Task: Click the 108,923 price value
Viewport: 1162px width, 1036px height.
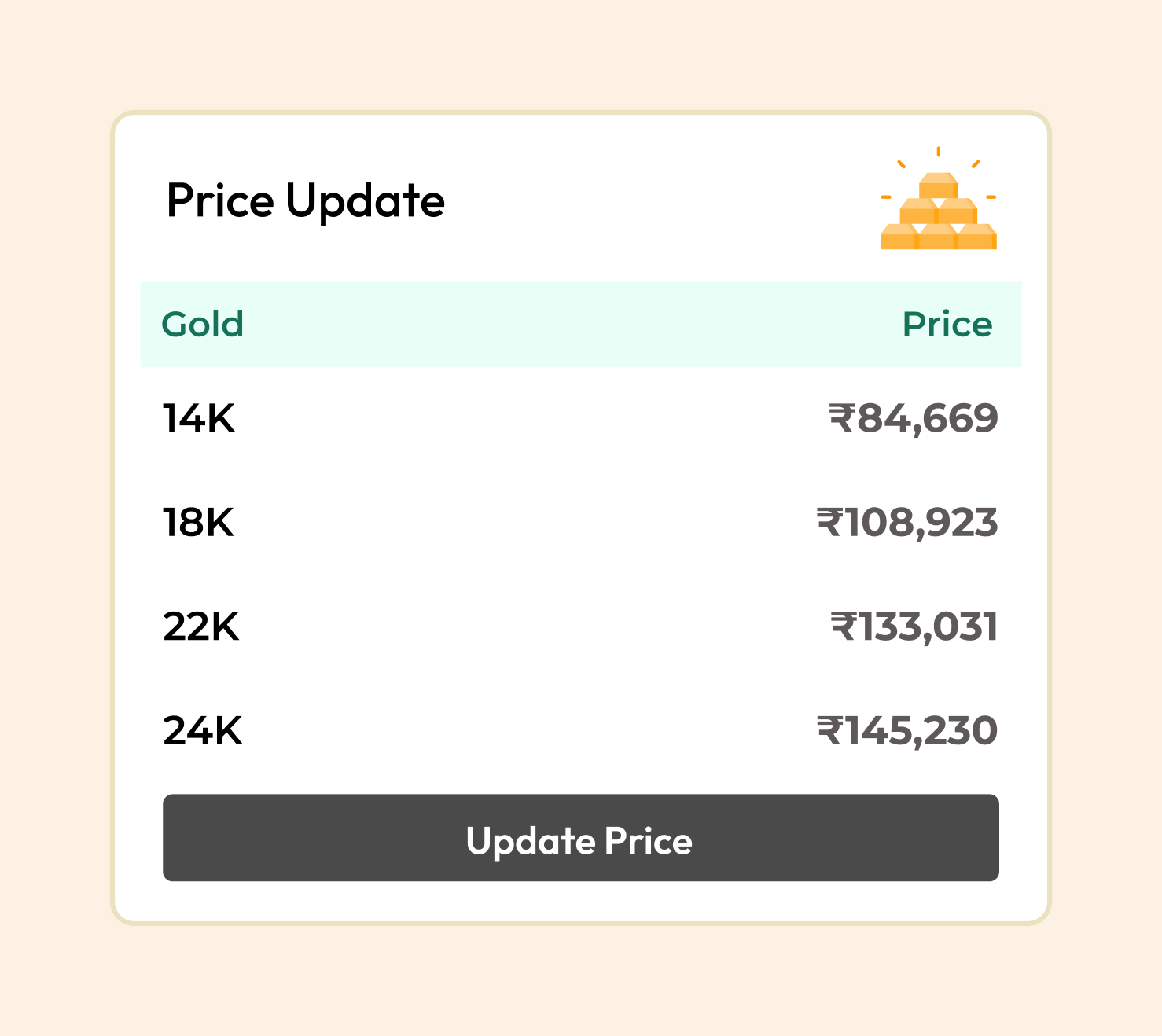Action: pyautogui.click(x=921, y=523)
